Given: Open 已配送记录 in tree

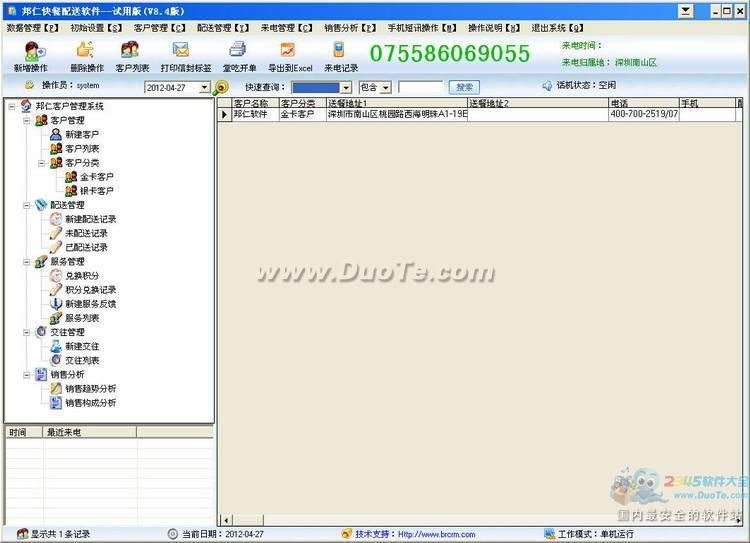Looking at the screenshot, I should tap(87, 247).
